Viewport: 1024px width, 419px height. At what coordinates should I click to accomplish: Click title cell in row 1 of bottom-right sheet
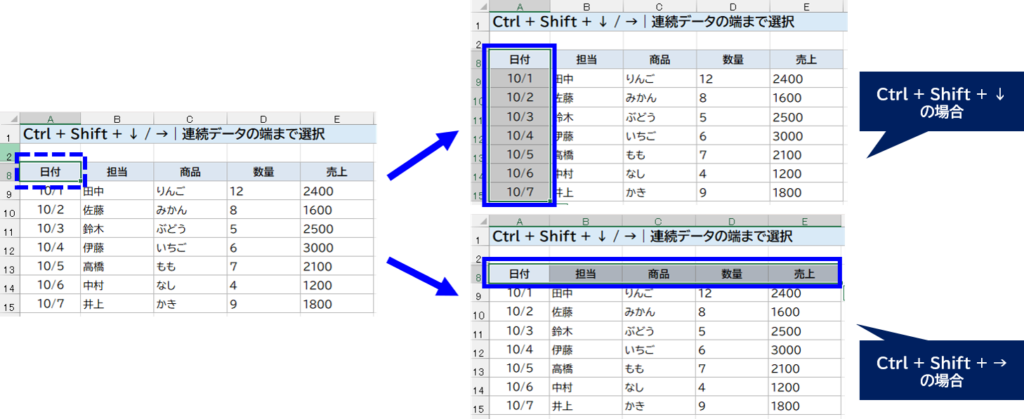[665, 236]
